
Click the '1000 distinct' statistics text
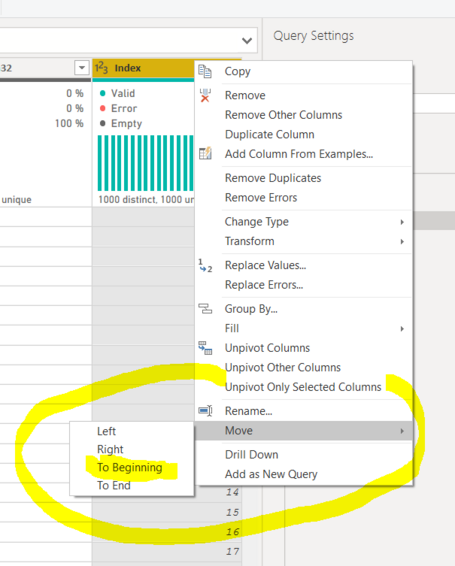127,200
